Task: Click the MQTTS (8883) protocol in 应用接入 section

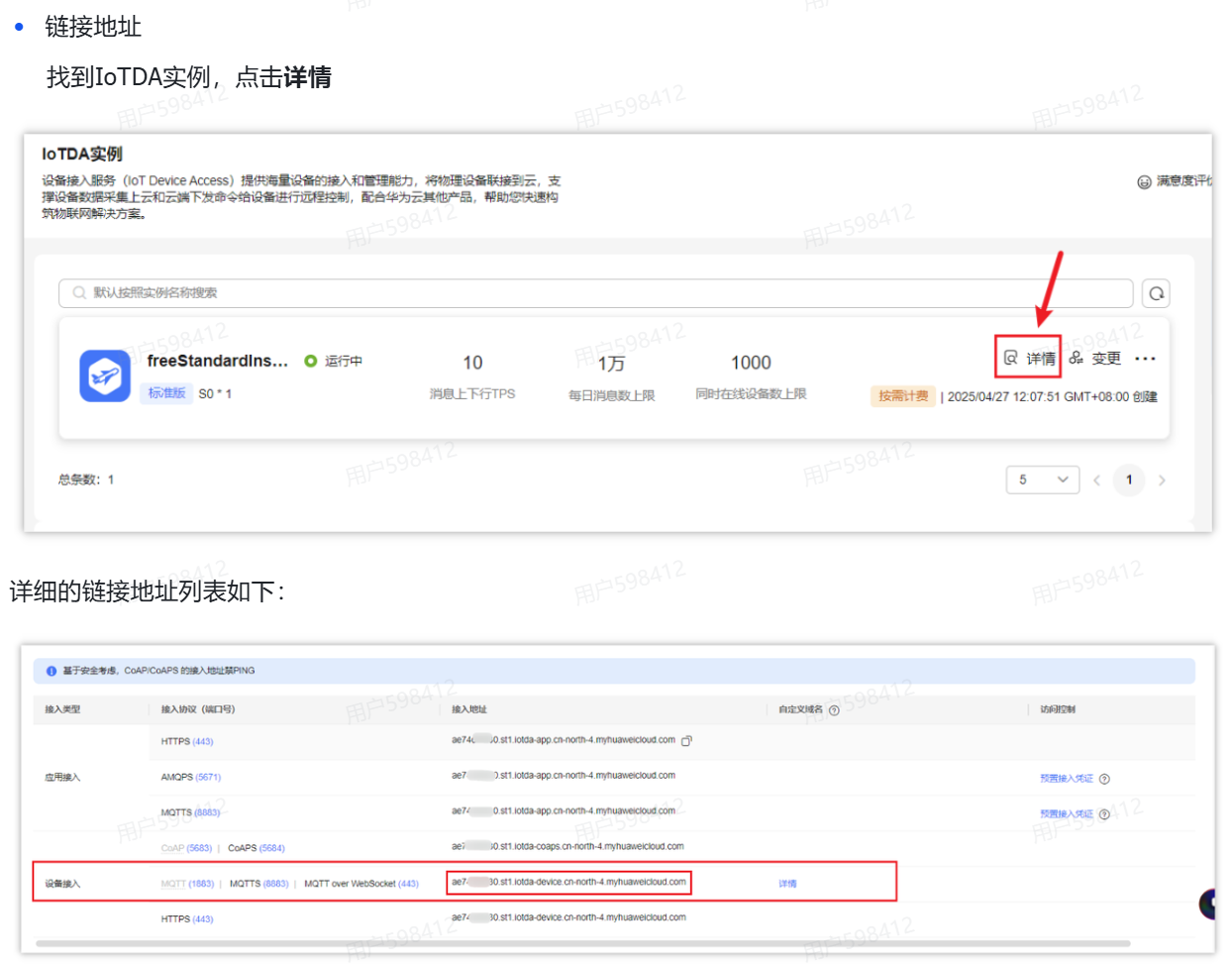Action: [190, 812]
